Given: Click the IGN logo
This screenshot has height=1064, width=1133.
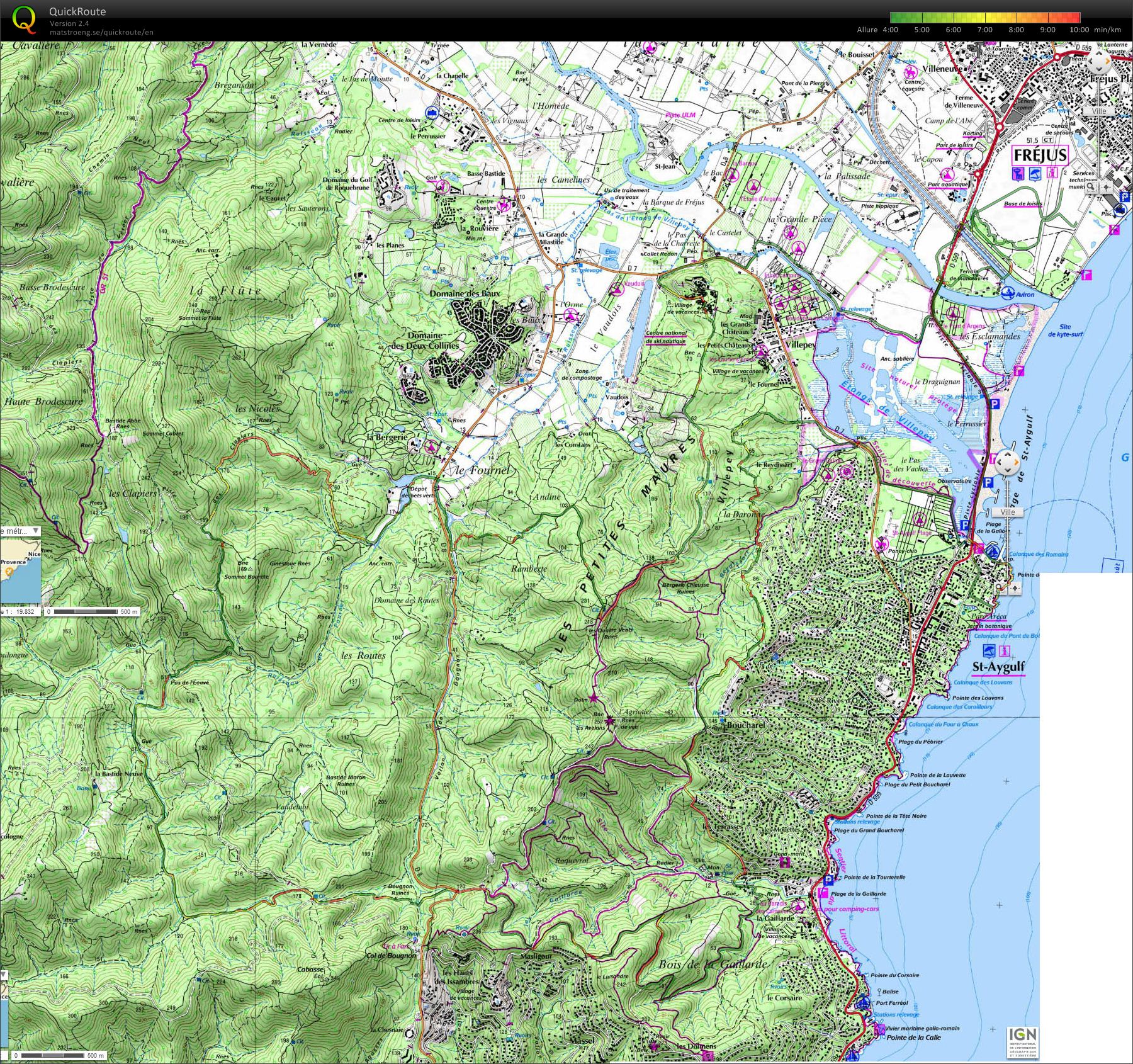Looking at the screenshot, I should 1022,1043.
